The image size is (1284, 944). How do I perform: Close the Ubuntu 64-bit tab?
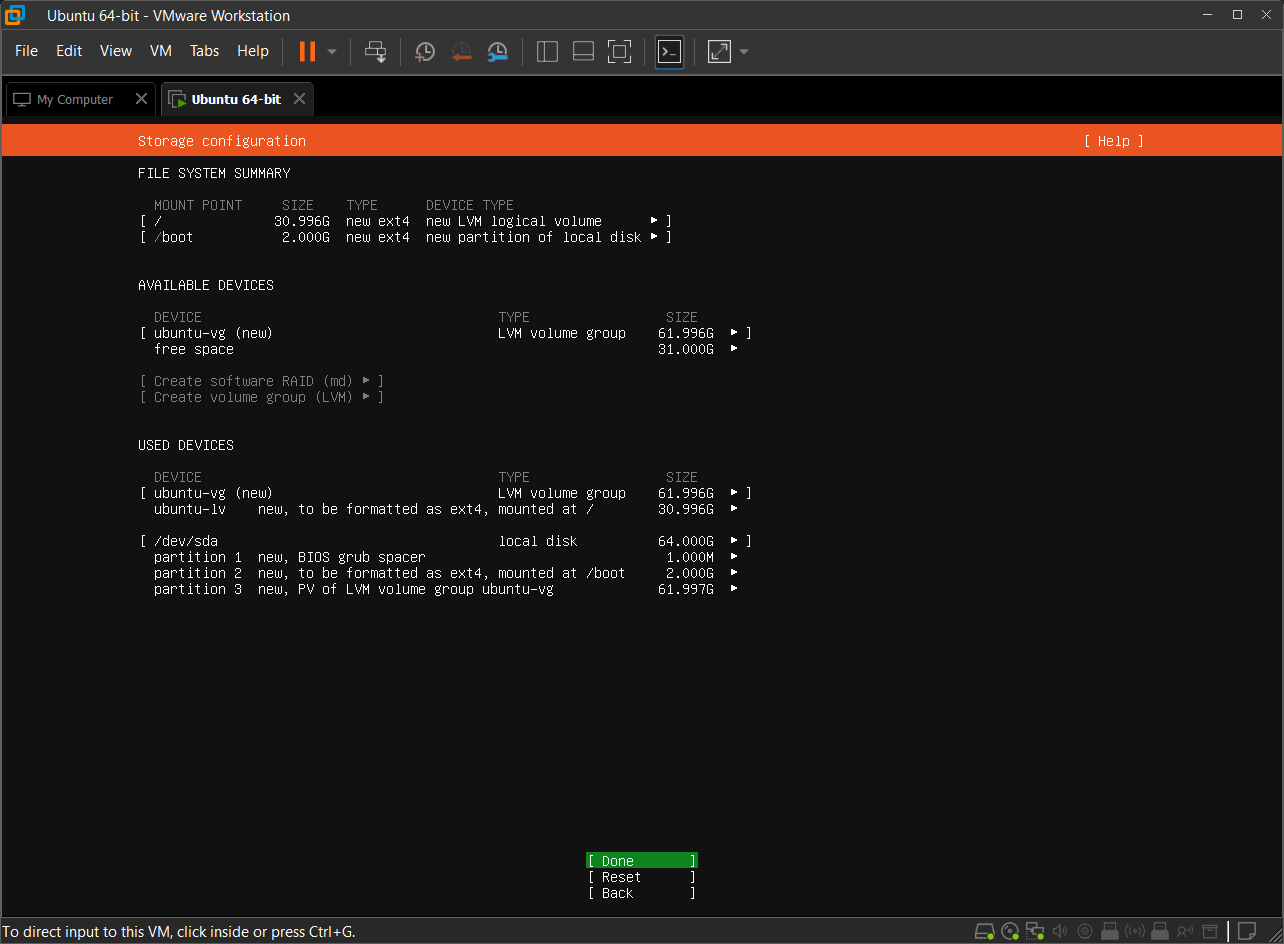click(x=298, y=99)
